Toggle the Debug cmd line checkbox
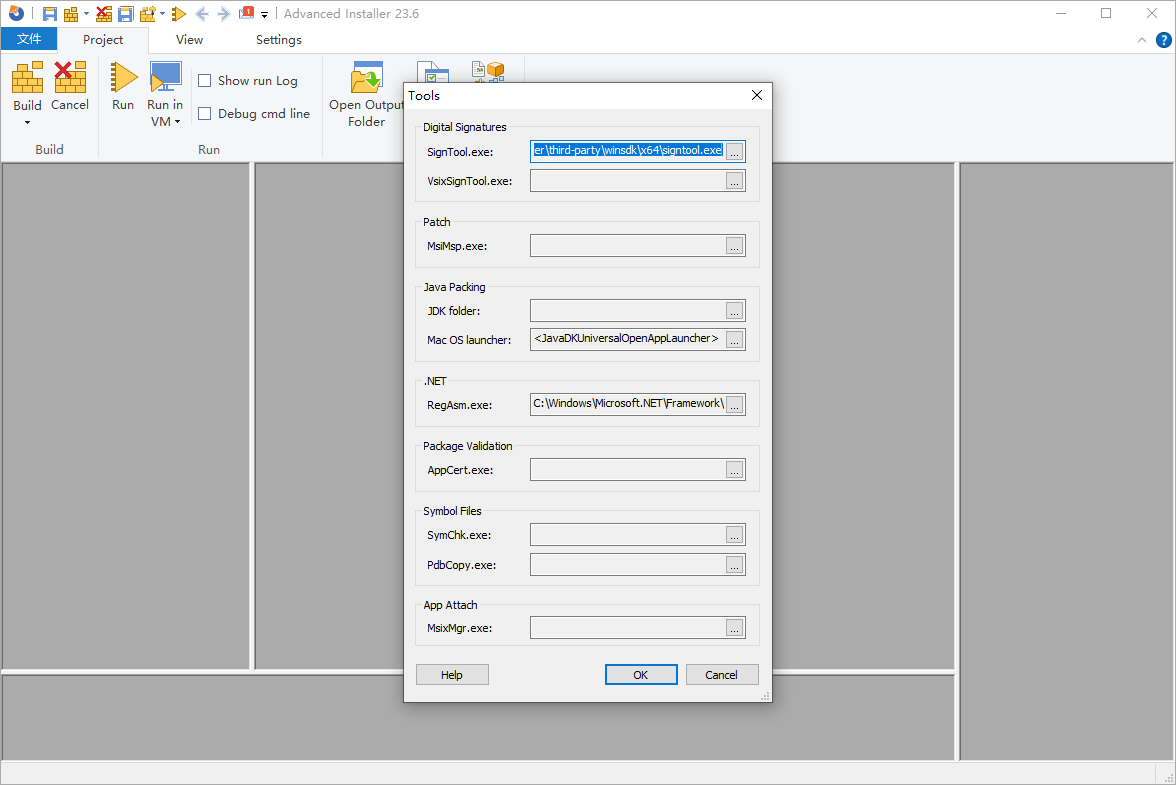The width and height of the screenshot is (1176, 785). pyautogui.click(x=205, y=114)
